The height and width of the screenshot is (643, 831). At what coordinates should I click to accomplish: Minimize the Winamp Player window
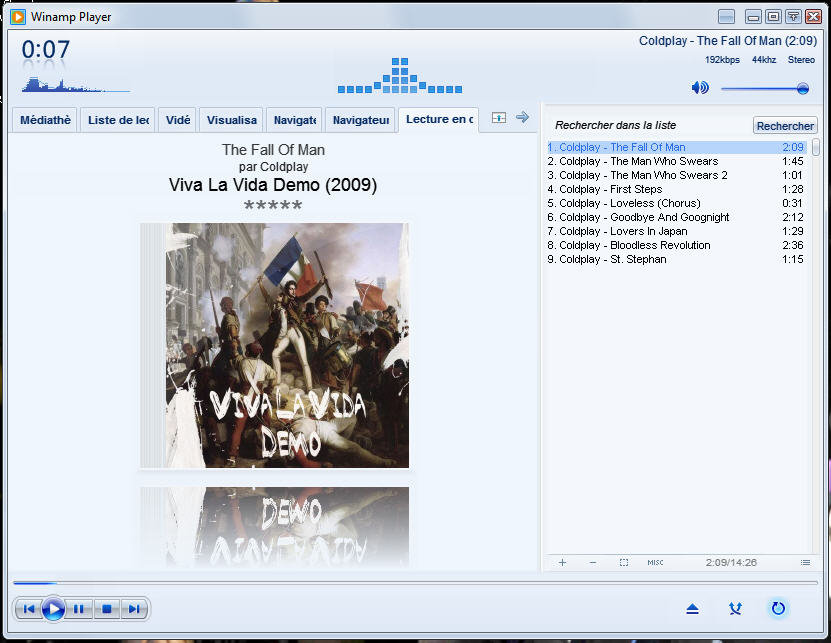tap(753, 16)
